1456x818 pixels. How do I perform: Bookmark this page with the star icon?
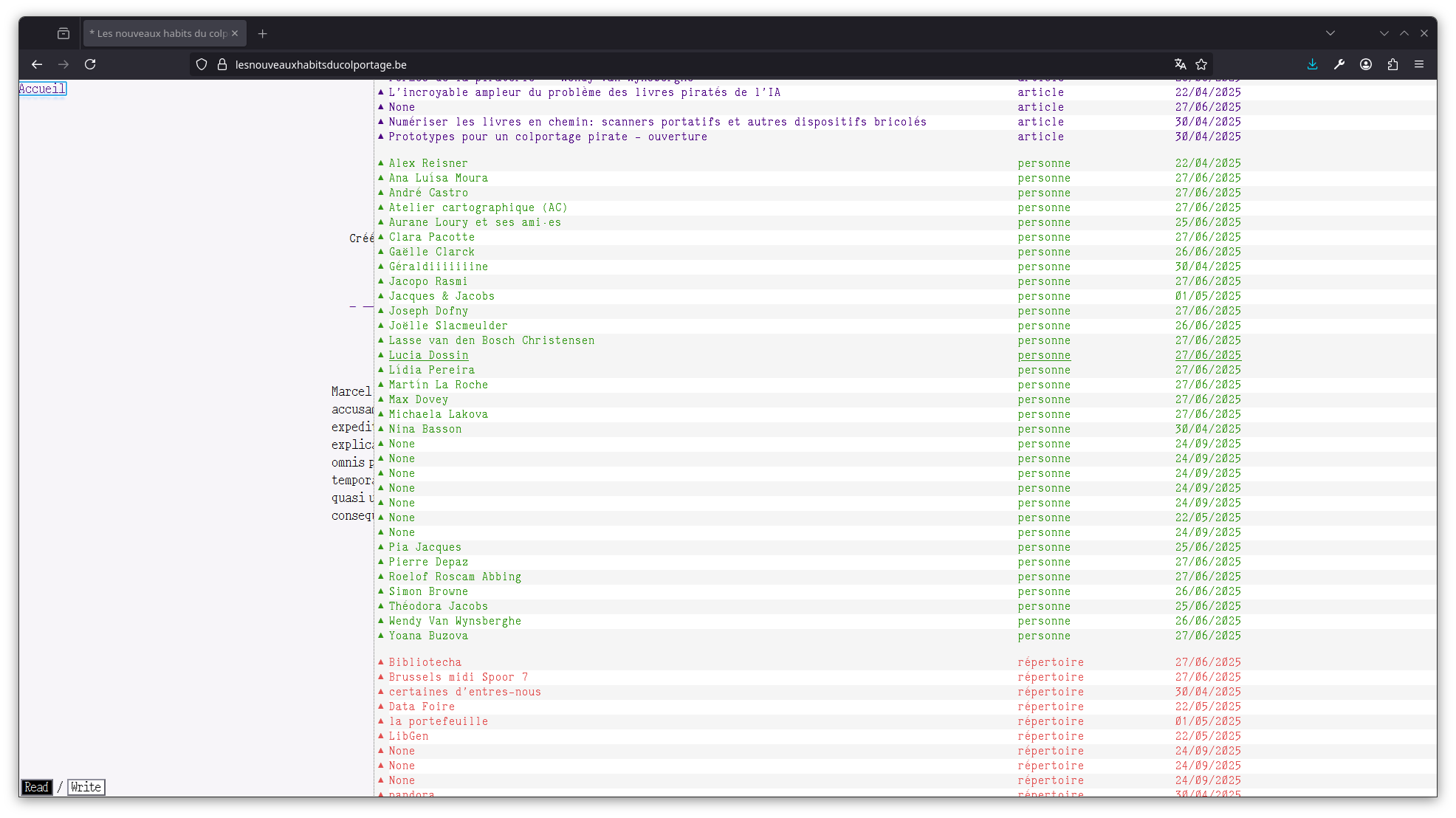1201,64
